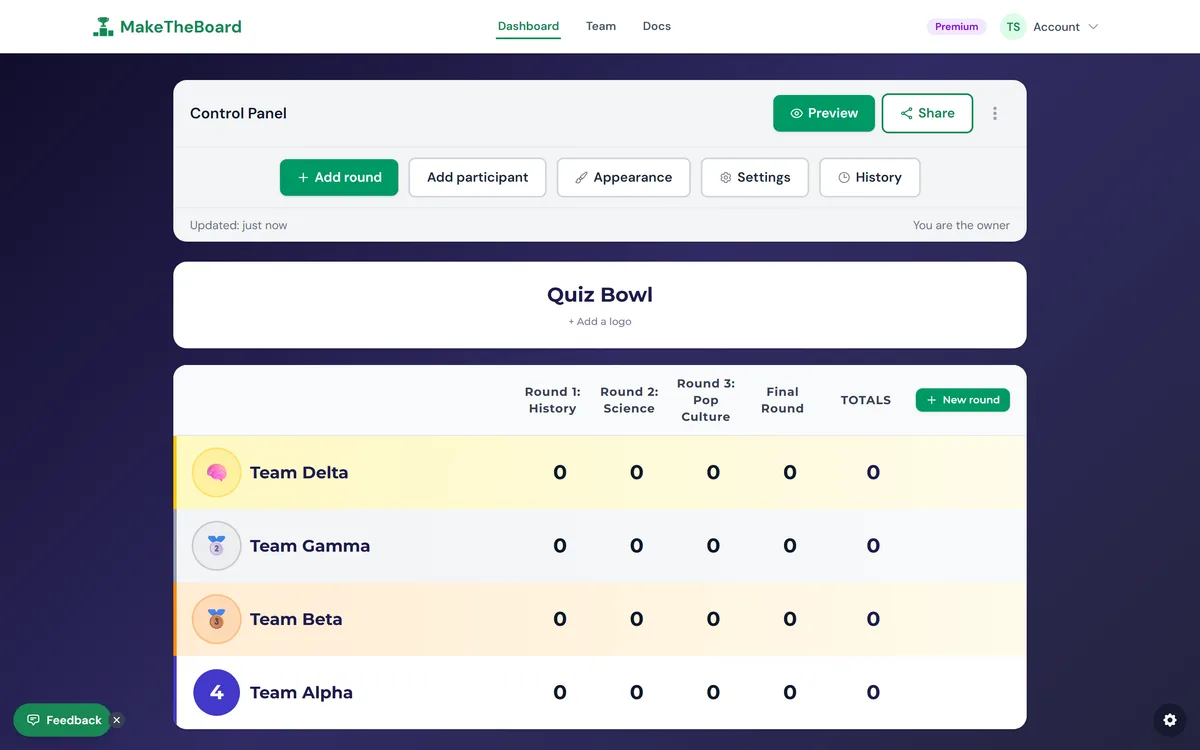Click the MakeTheBoard logo
The image size is (1200, 750).
pyautogui.click(x=167, y=27)
